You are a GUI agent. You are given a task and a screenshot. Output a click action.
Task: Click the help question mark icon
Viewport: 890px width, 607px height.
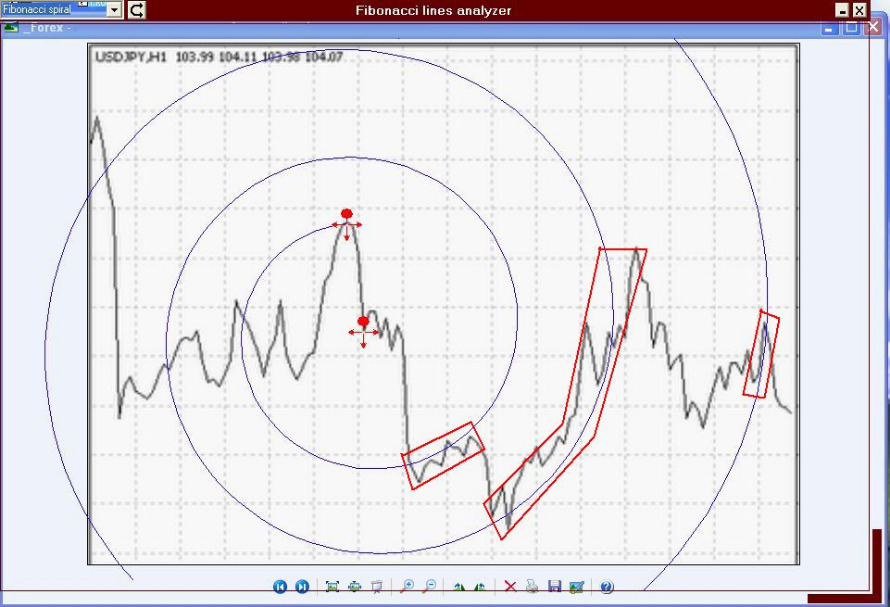[606, 587]
